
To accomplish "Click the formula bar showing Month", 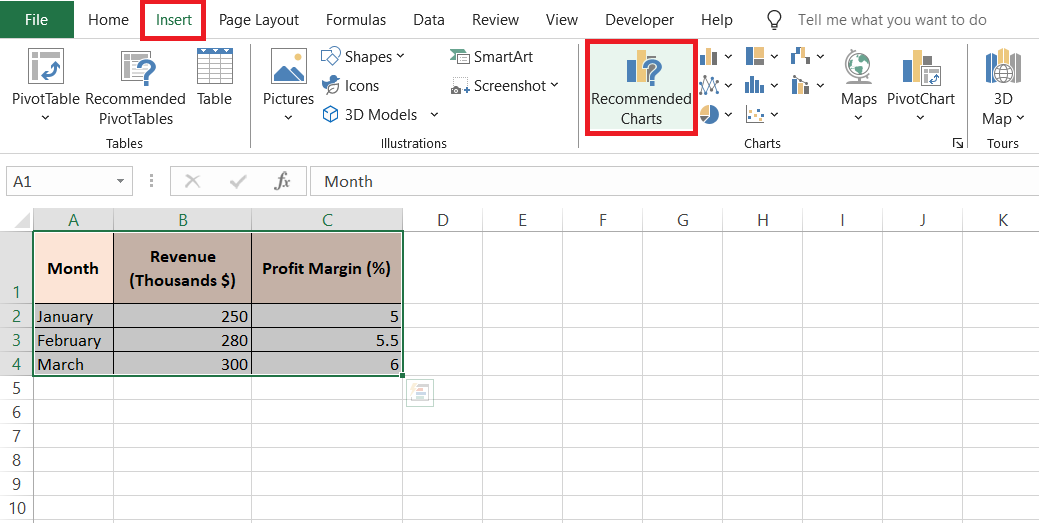I will [x=674, y=181].
